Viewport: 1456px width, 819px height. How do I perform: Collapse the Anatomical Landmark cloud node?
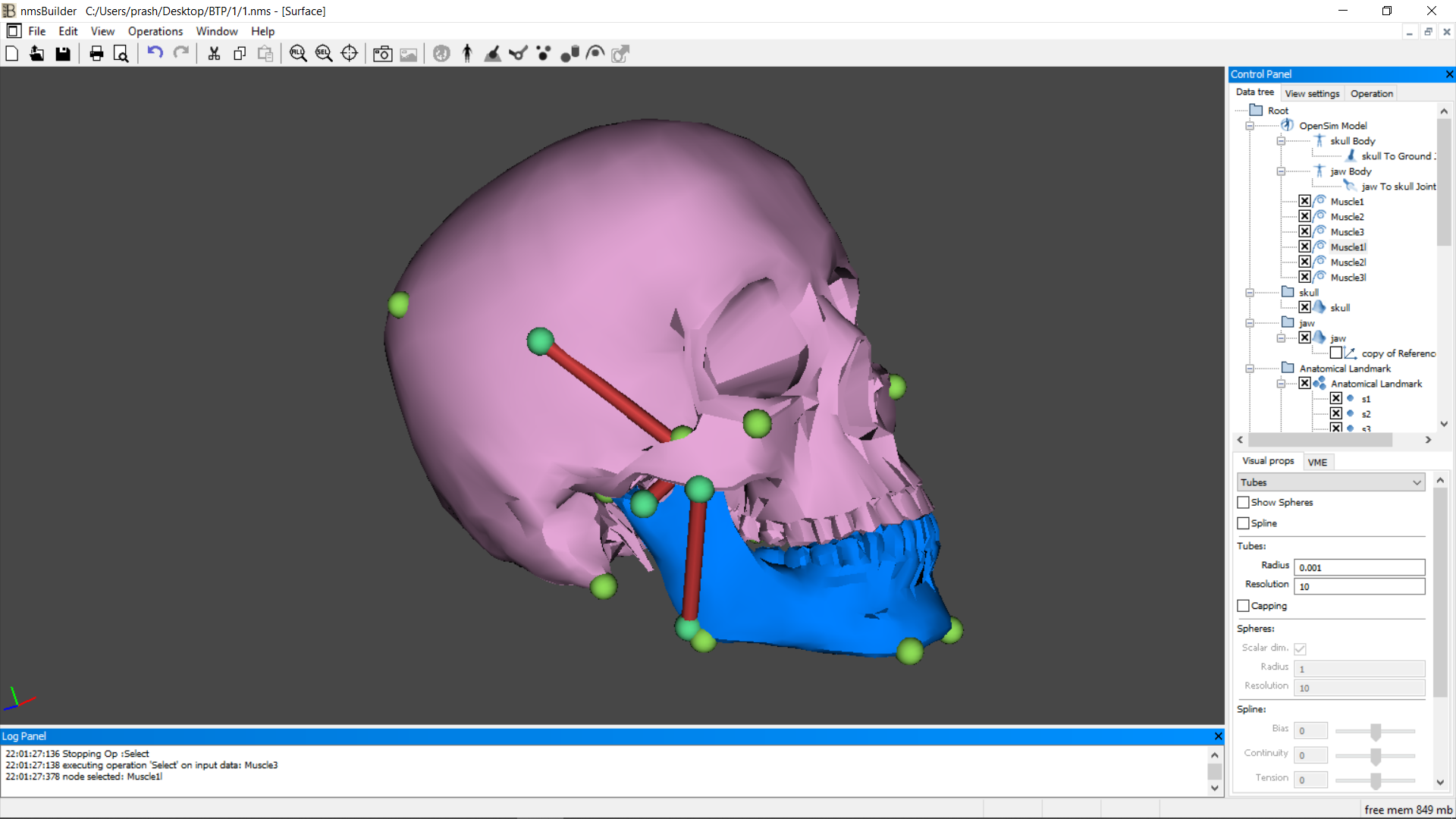(1281, 384)
